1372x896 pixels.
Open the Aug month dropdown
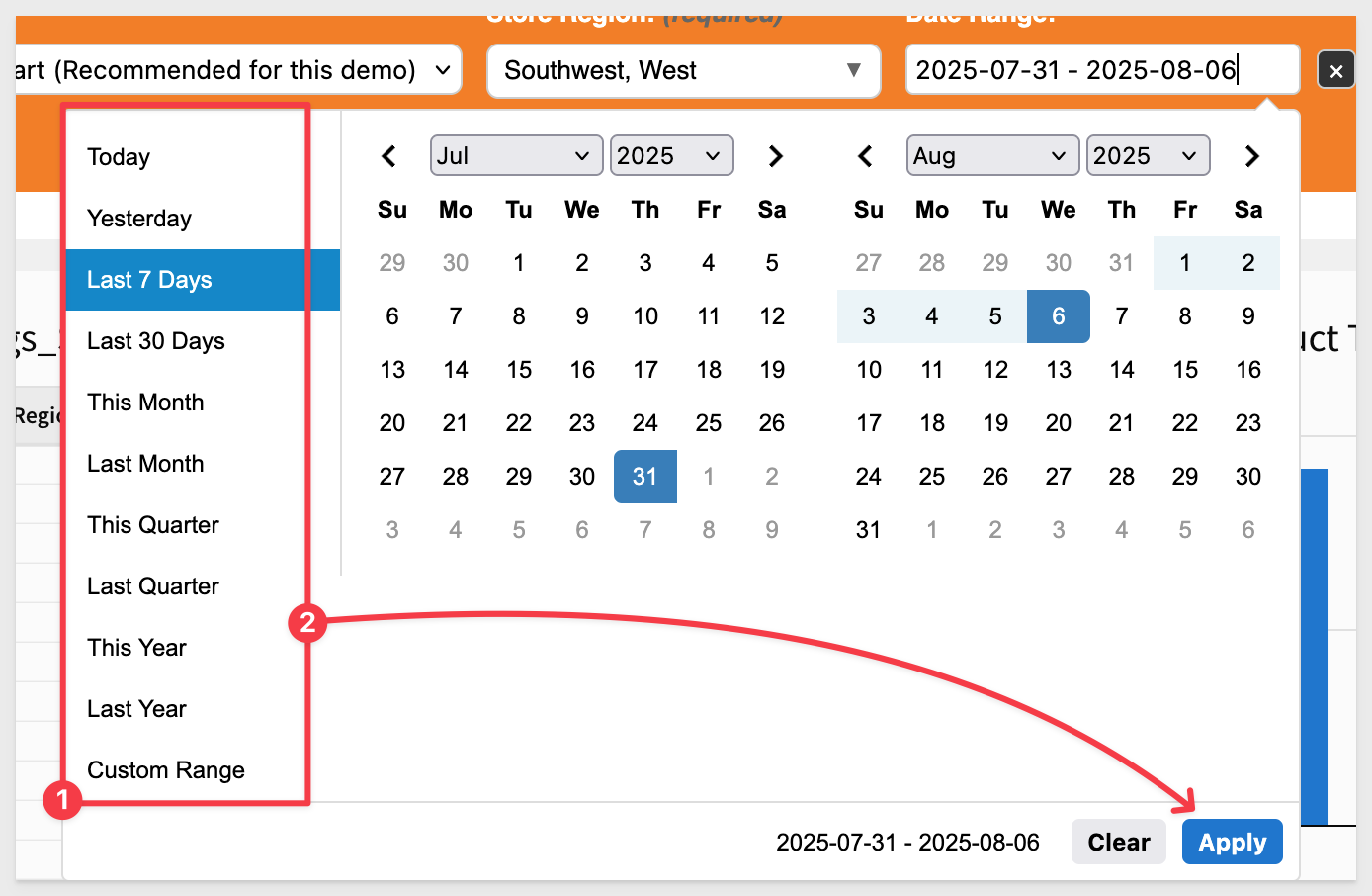991,156
